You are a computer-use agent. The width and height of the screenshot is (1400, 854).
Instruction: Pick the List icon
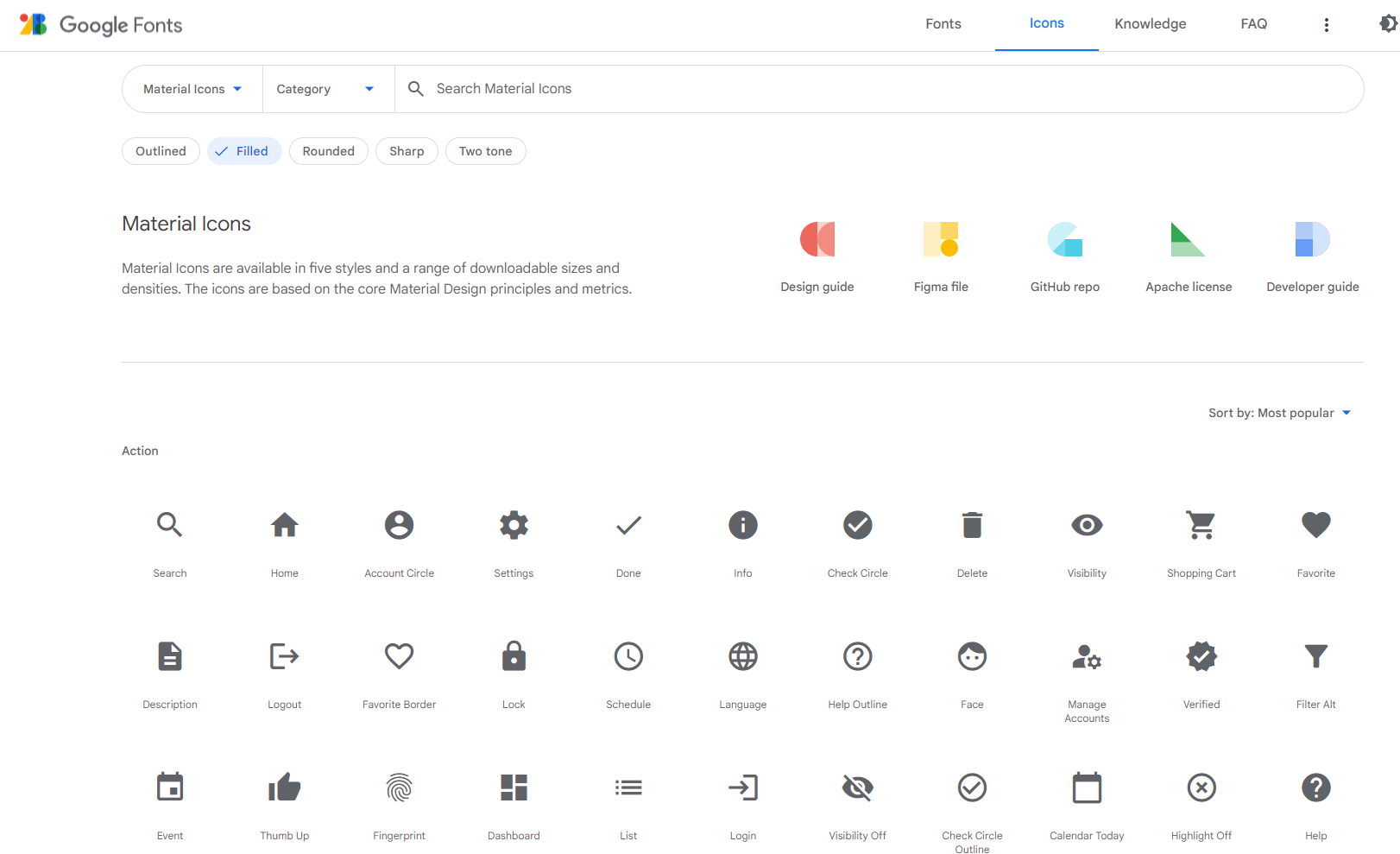pyautogui.click(x=628, y=788)
